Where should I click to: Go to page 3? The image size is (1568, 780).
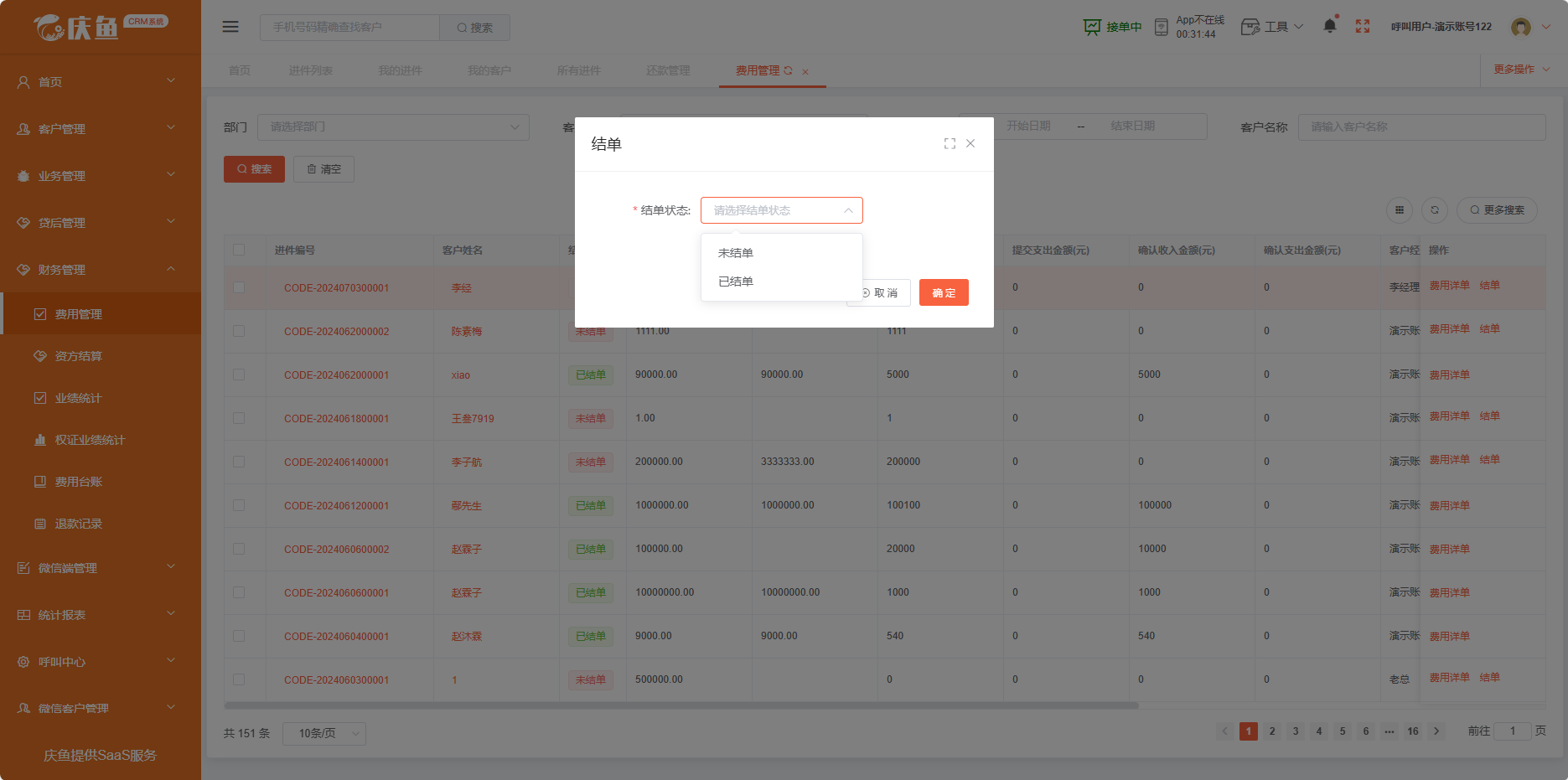(1296, 731)
